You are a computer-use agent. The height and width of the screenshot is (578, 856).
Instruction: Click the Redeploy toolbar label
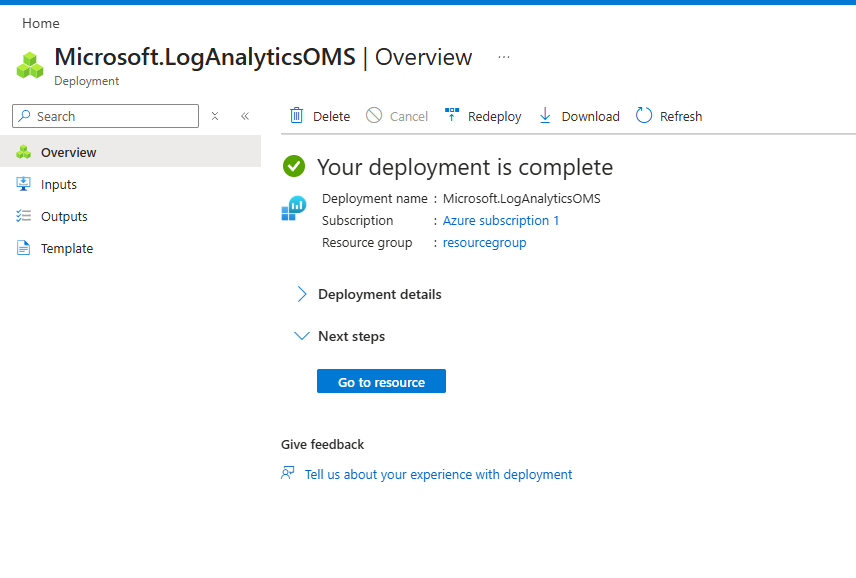point(495,117)
